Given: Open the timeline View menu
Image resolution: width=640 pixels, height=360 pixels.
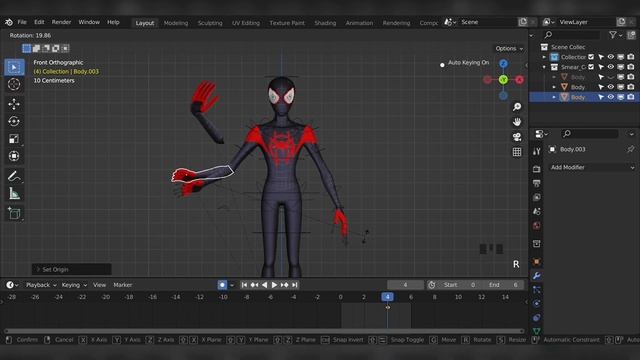Looking at the screenshot, I should pos(99,285).
